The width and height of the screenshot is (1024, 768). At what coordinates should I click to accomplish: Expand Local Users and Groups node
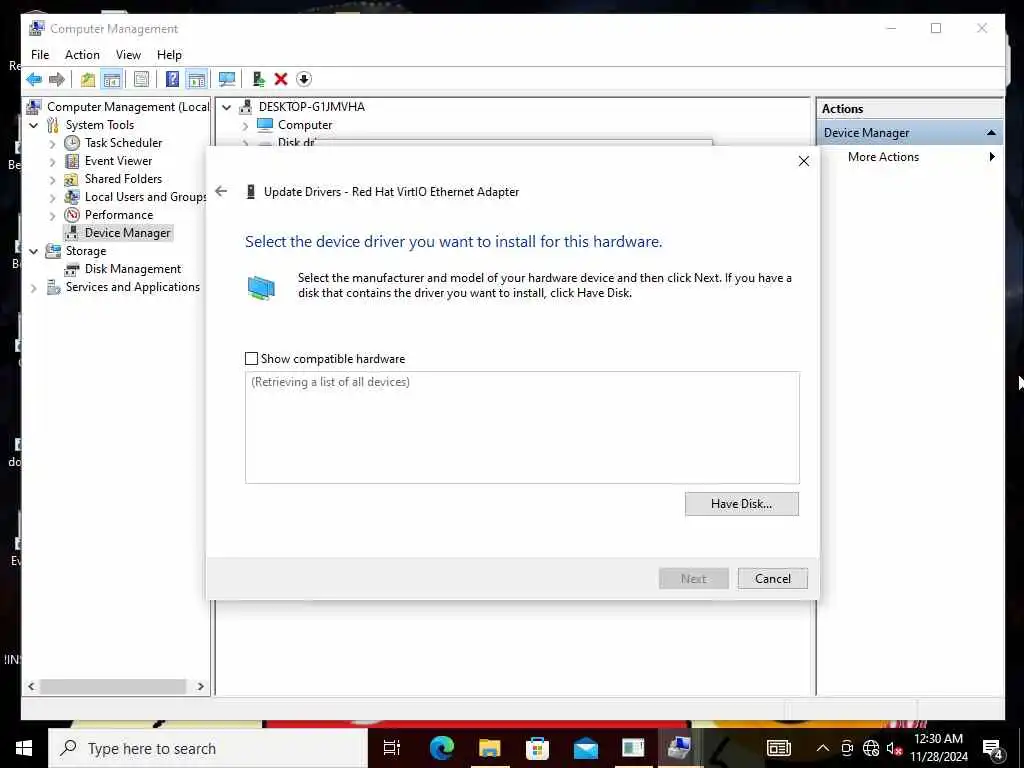tap(53, 197)
